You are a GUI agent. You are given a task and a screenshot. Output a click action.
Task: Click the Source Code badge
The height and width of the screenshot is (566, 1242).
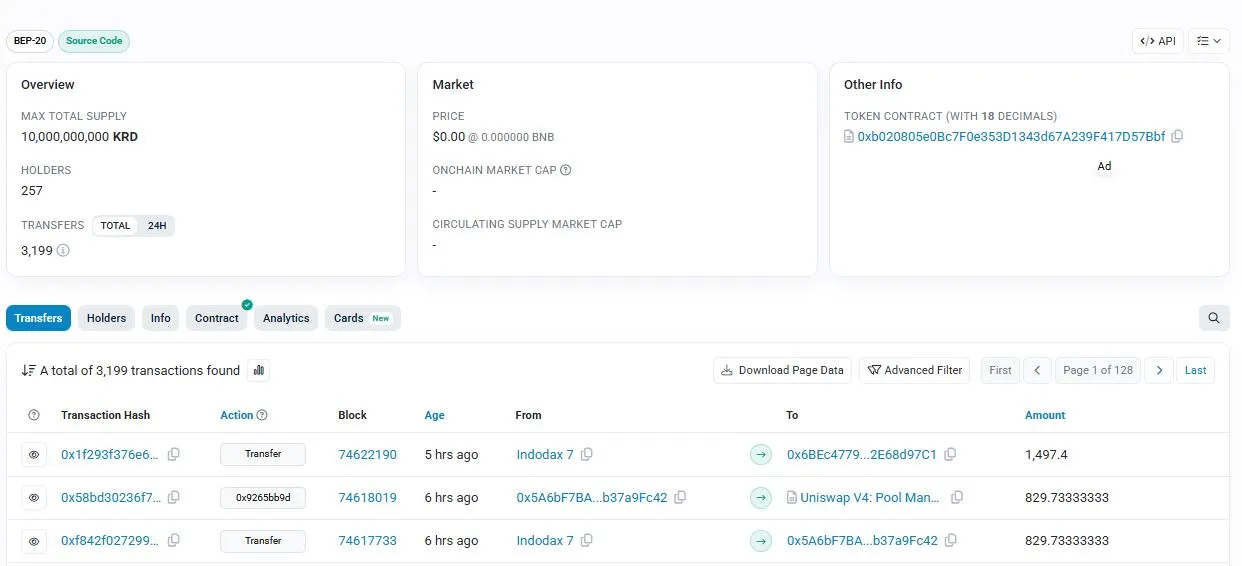(94, 41)
